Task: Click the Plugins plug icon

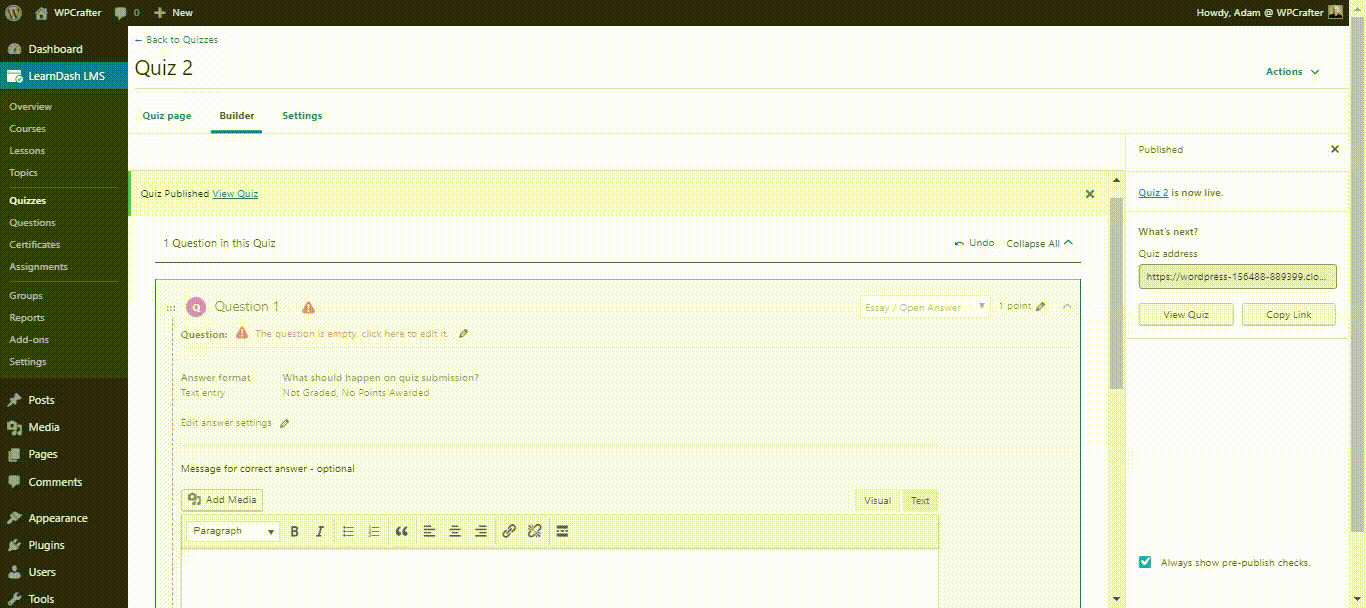Action: click(14, 545)
